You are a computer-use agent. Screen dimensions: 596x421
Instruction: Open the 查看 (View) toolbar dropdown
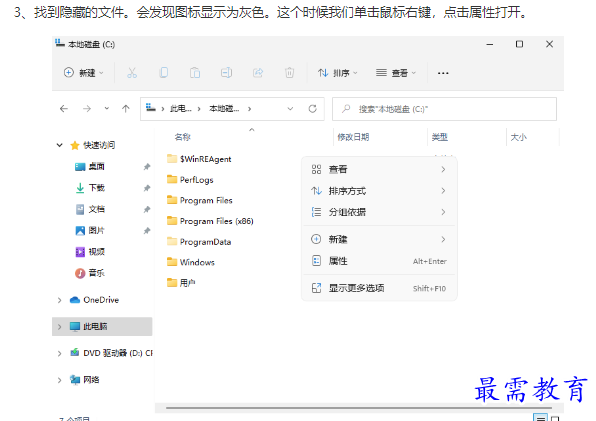396,73
